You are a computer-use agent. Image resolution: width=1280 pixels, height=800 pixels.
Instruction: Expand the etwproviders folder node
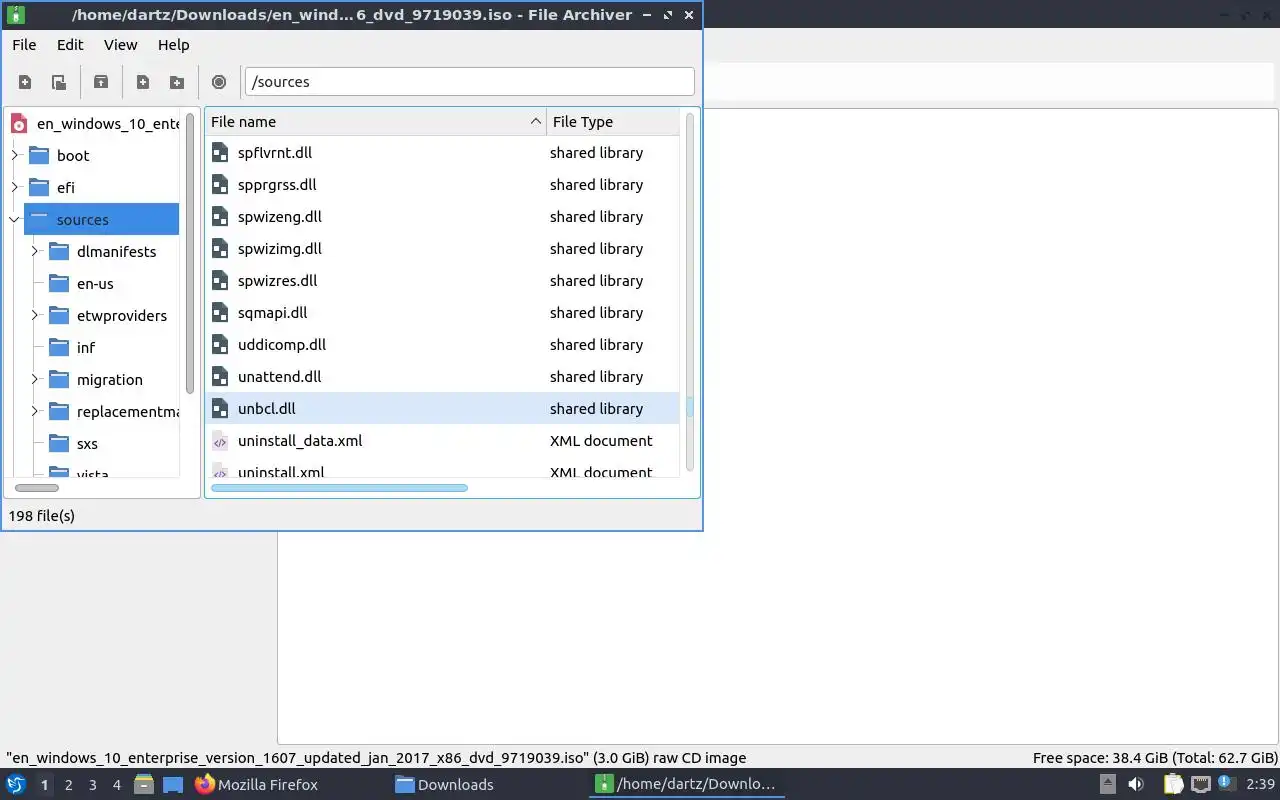(35, 315)
